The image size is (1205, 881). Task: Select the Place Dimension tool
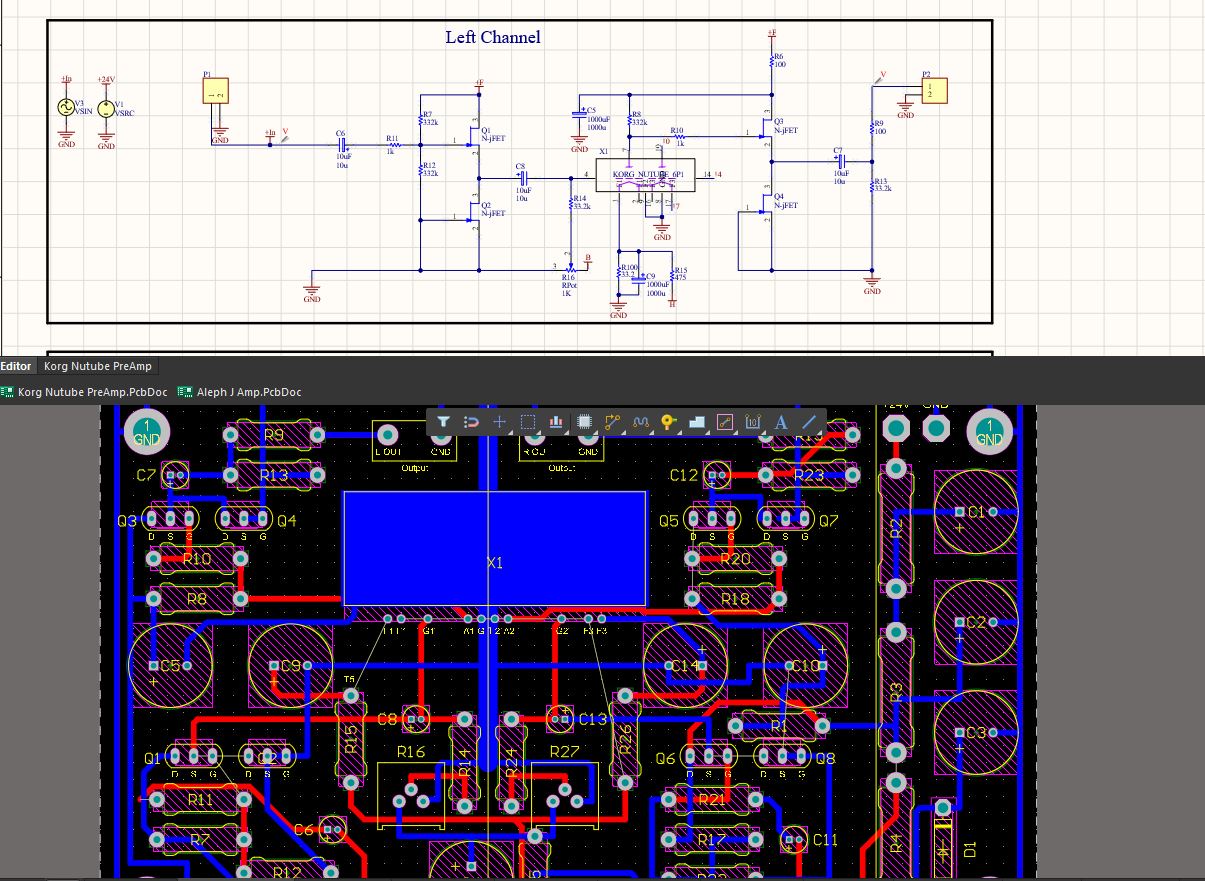point(754,422)
